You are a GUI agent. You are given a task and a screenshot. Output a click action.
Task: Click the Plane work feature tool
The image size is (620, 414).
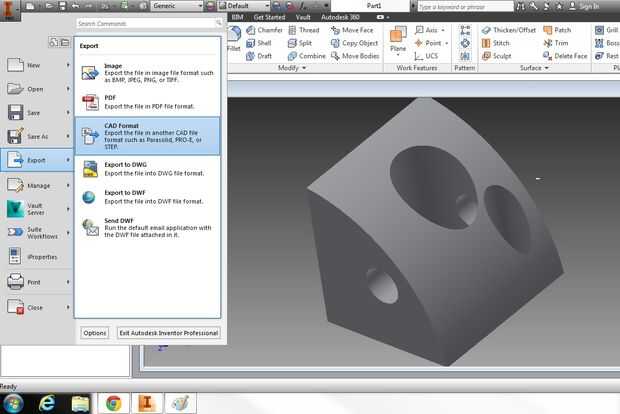coord(398,40)
